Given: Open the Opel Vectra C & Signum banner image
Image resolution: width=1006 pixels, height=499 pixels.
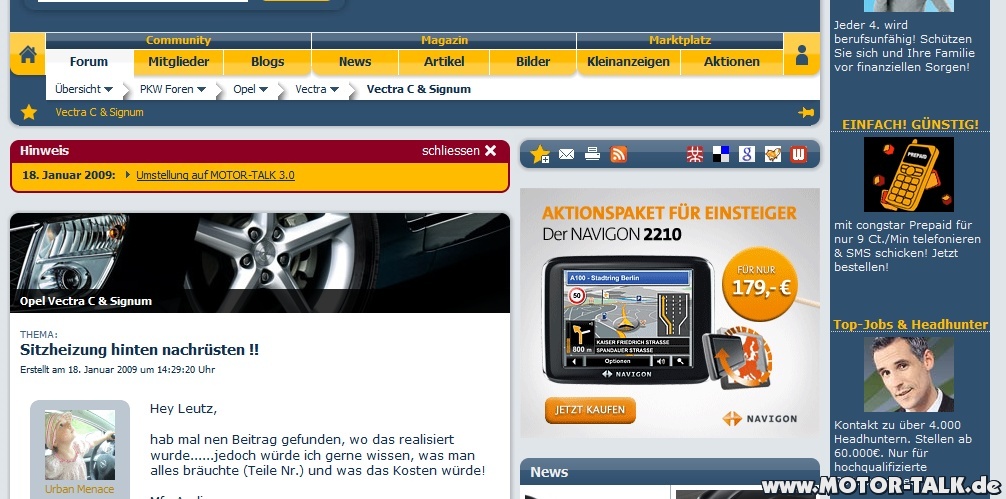Looking at the screenshot, I should pyautogui.click(x=260, y=263).
